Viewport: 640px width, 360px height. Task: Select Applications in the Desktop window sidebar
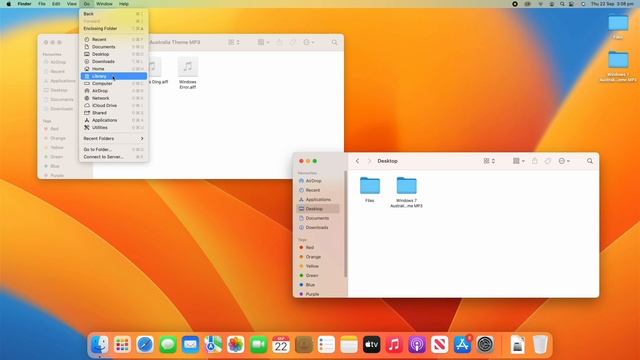(x=318, y=200)
